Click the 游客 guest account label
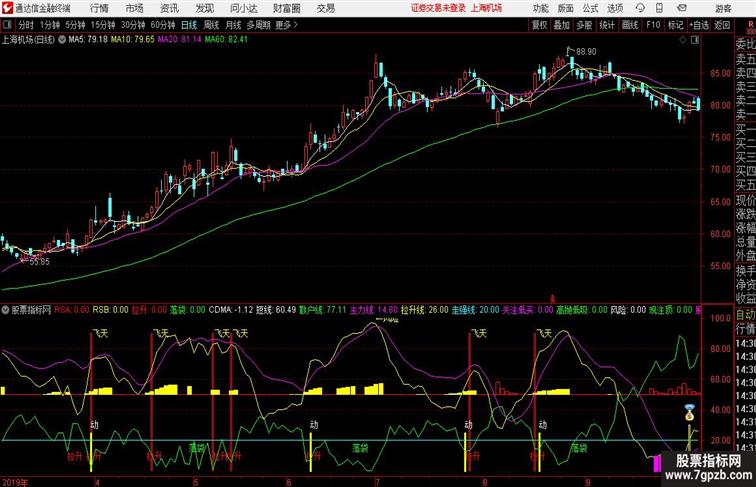The height and width of the screenshot is (487, 756). pyautogui.click(x=723, y=8)
